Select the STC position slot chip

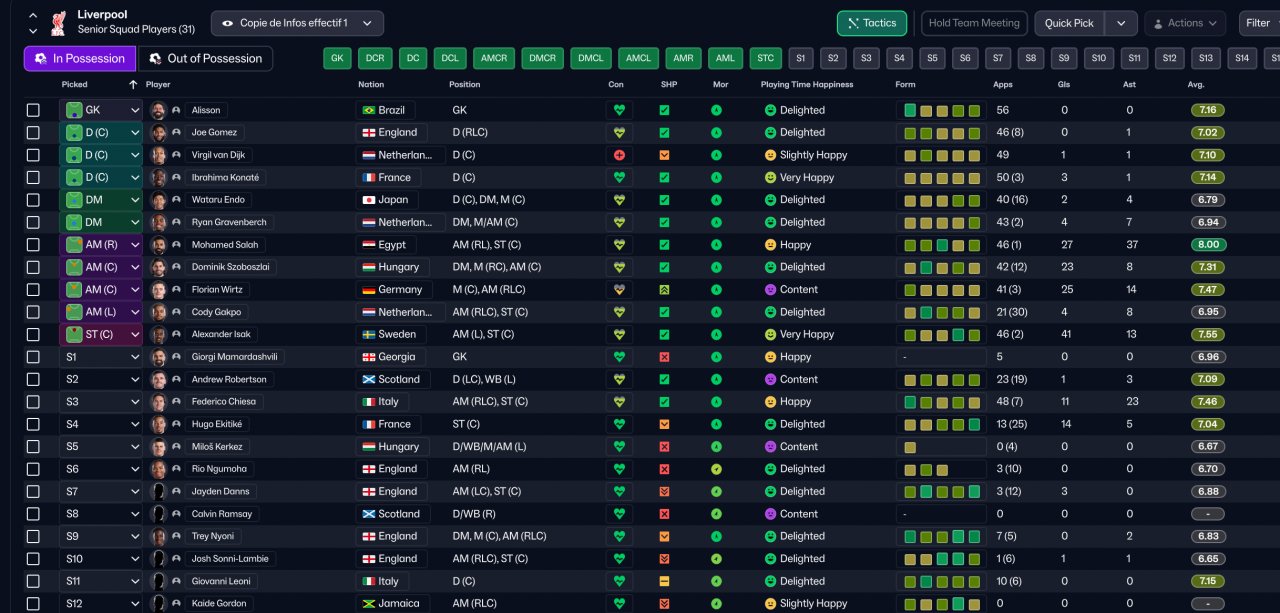coord(765,58)
